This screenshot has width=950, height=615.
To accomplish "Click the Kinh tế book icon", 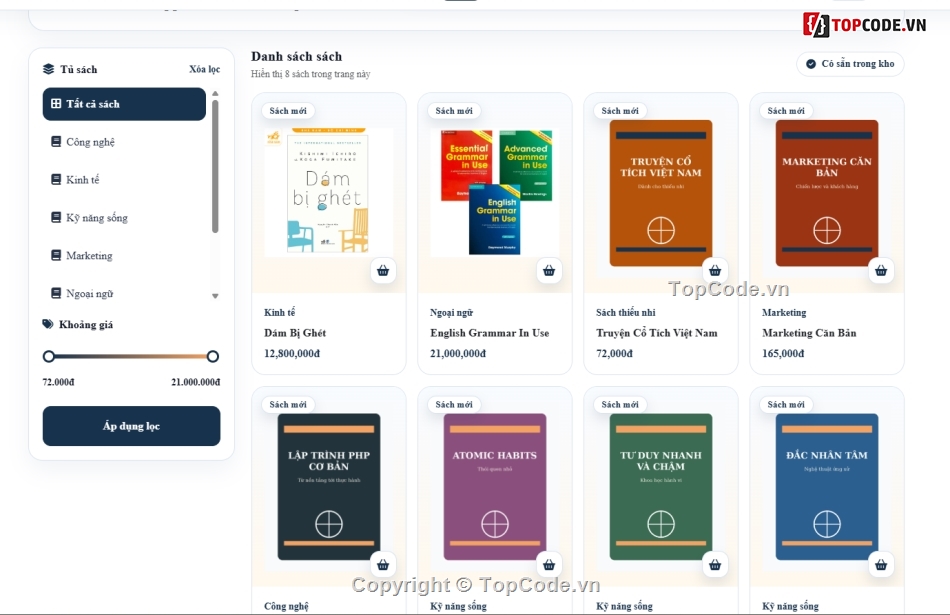I will (56, 179).
